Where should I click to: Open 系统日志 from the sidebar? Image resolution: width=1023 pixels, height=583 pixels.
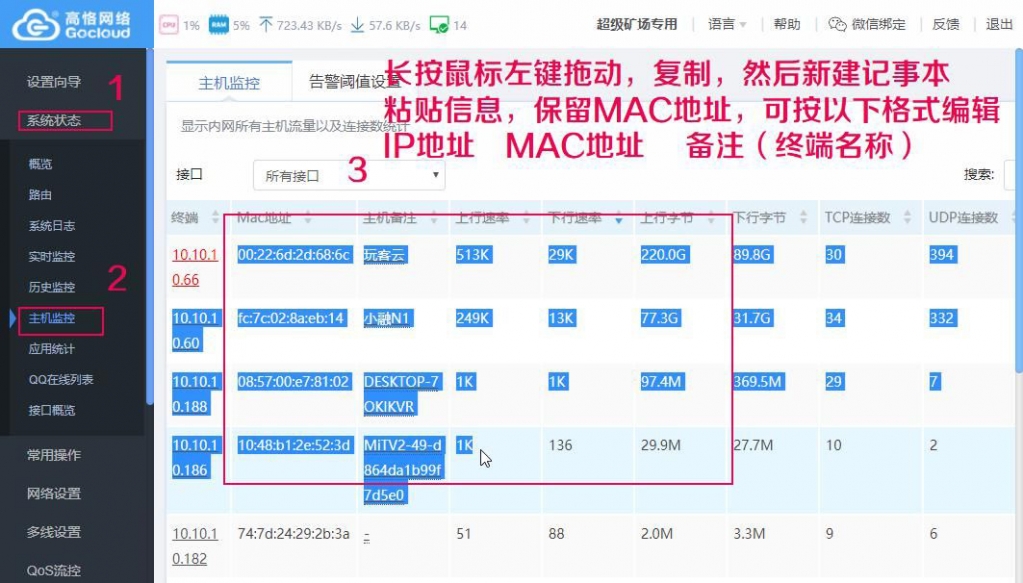(x=52, y=226)
